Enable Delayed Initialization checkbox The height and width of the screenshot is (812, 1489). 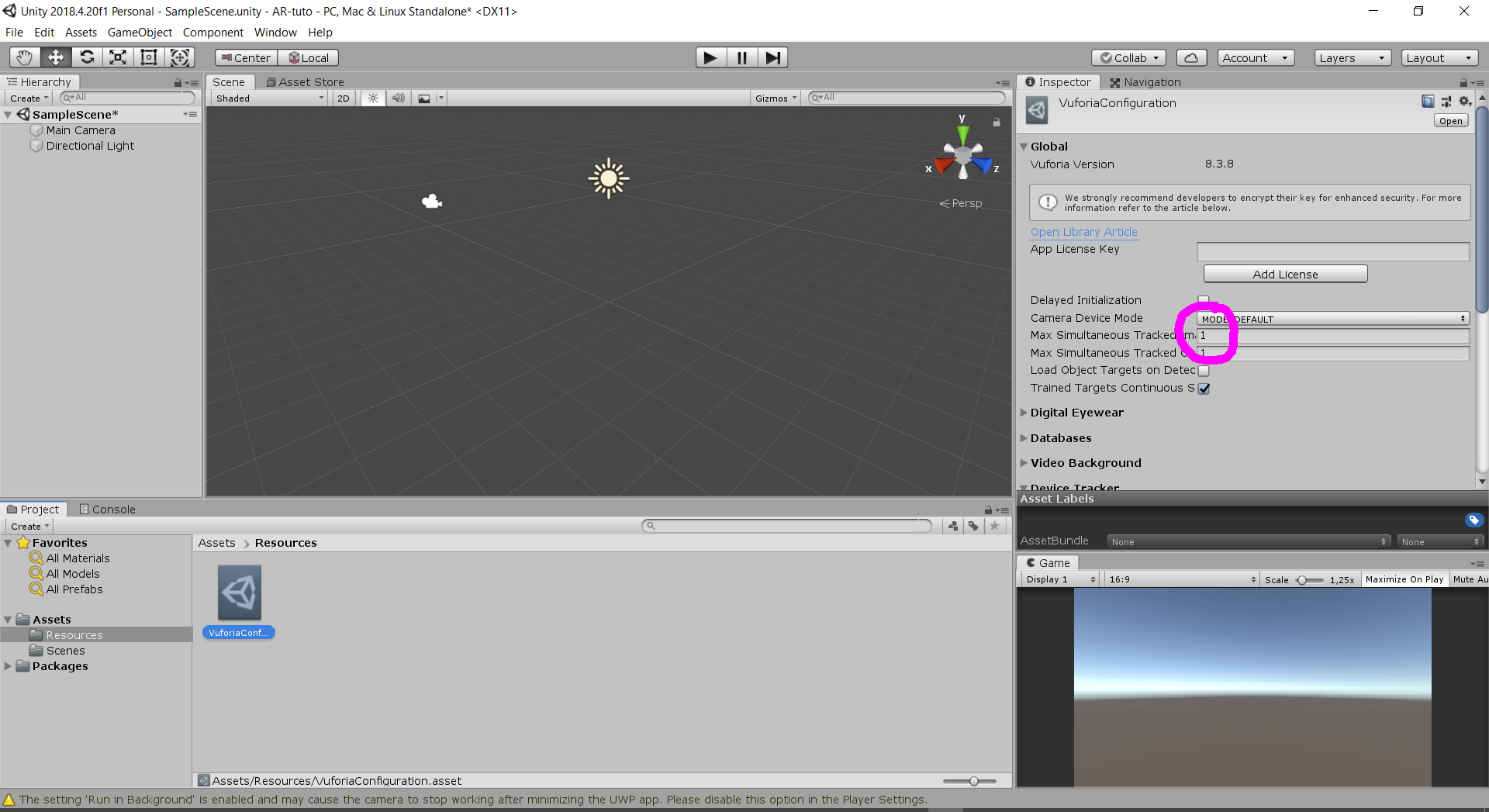point(1204,300)
